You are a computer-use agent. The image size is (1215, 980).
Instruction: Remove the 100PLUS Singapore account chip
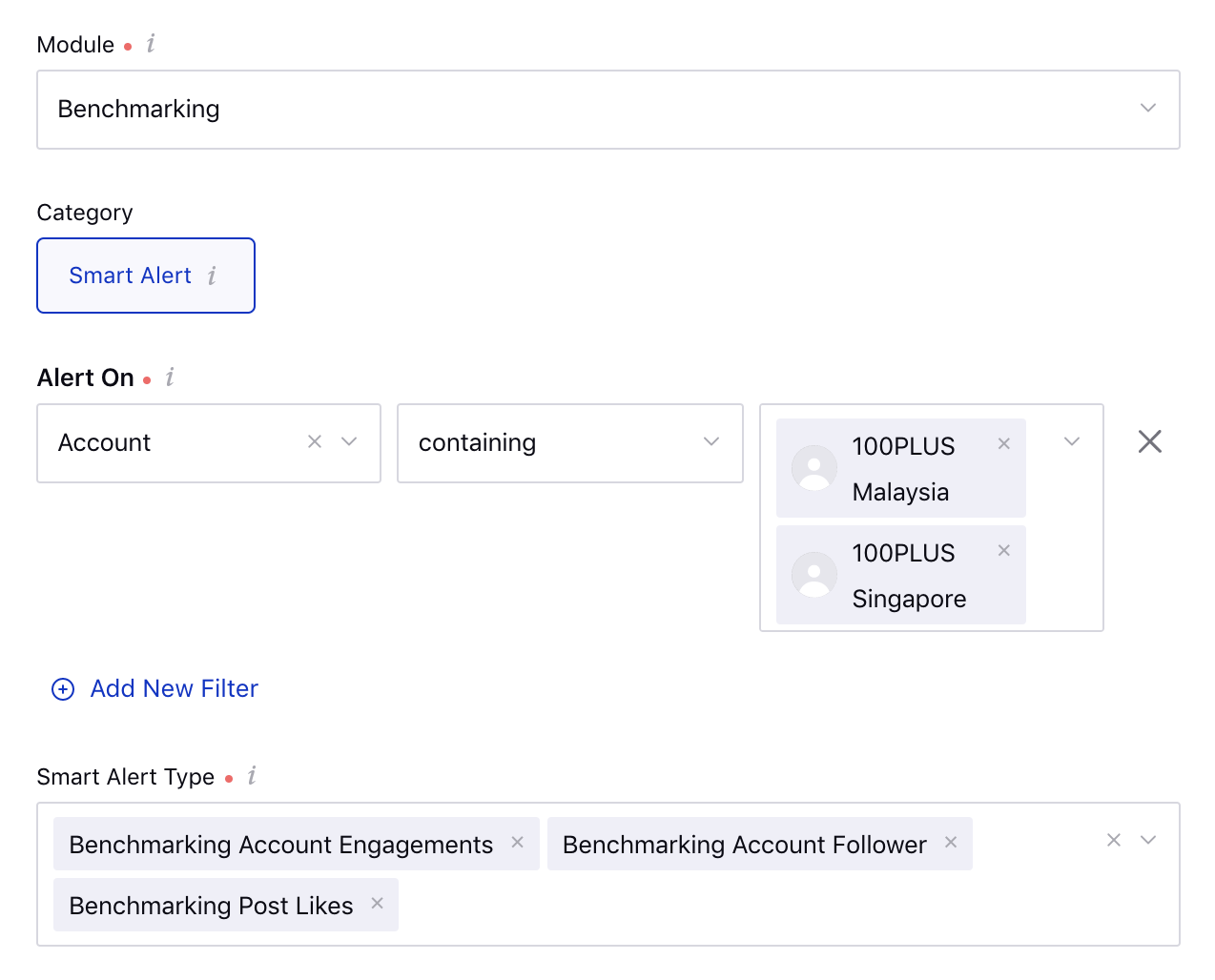pos(1003,550)
